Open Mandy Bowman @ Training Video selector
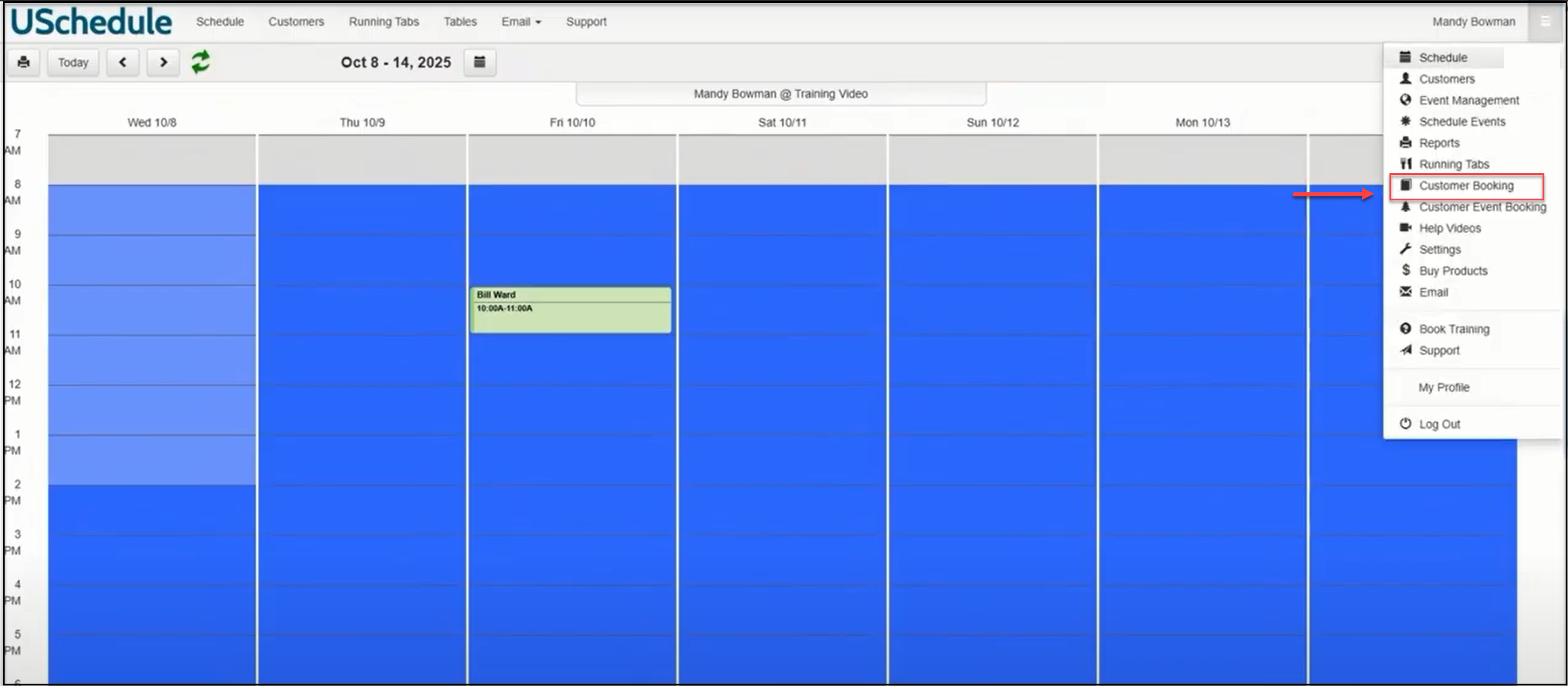Image resolution: width=1568 pixels, height=686 pixels. (x=781, y=94)
